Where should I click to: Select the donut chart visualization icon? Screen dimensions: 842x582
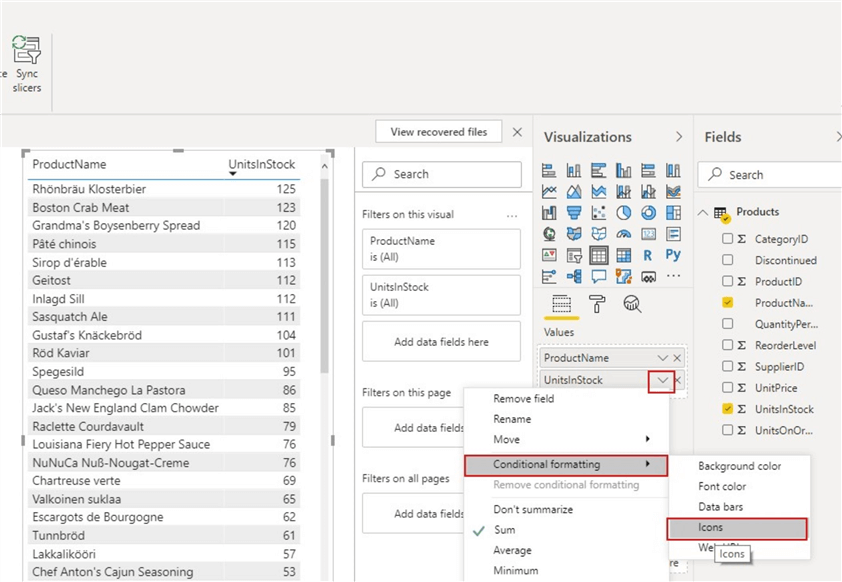pyautogui.click(x=648, y=213)
